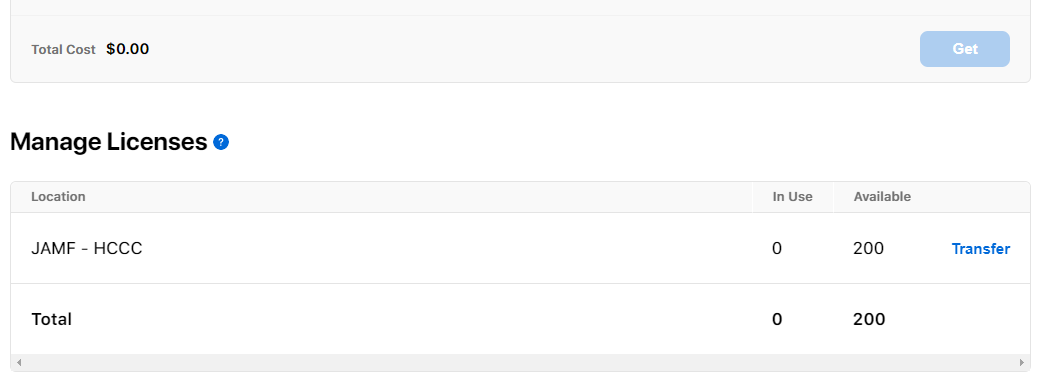Sort by the Location column header
The height and width of the screenshot is (387, 1041).
click(x=58, y=196)
